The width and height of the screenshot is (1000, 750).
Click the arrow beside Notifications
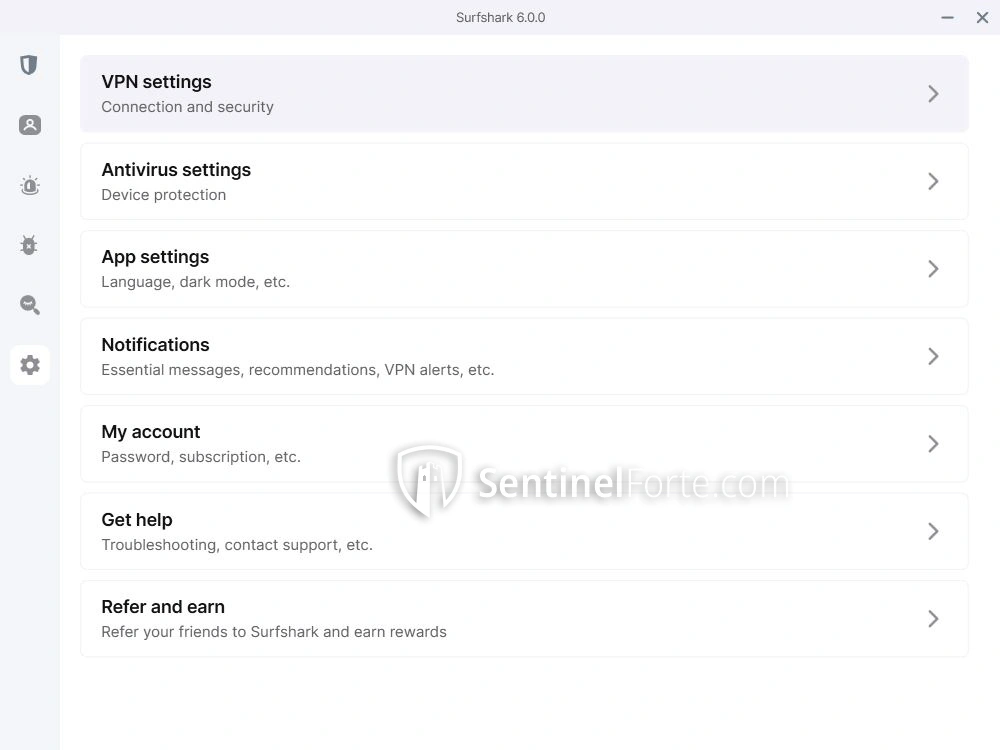coord(933,356)
